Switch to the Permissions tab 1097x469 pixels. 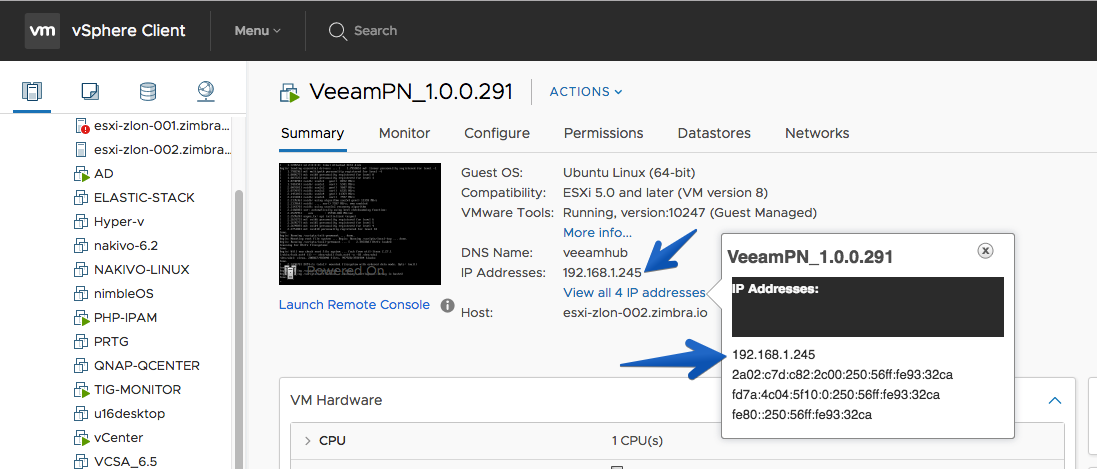click(x=604, y=133)
